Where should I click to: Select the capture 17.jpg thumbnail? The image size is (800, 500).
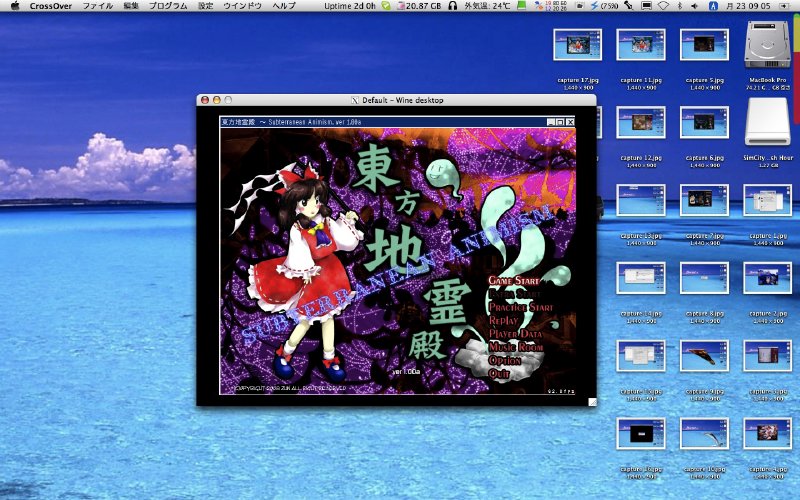coord(578,44)
